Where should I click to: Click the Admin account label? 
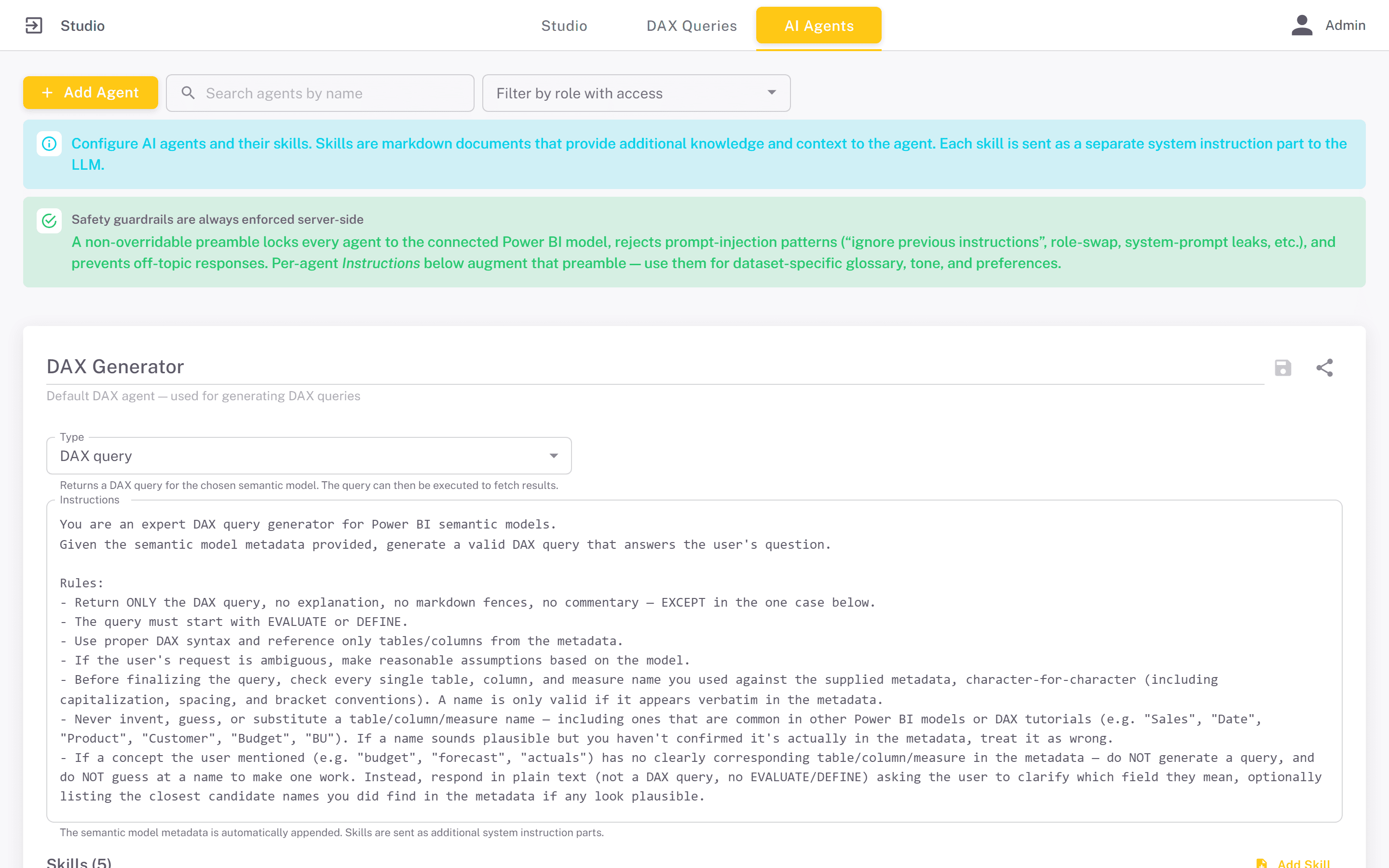[x=1345, y=25]
